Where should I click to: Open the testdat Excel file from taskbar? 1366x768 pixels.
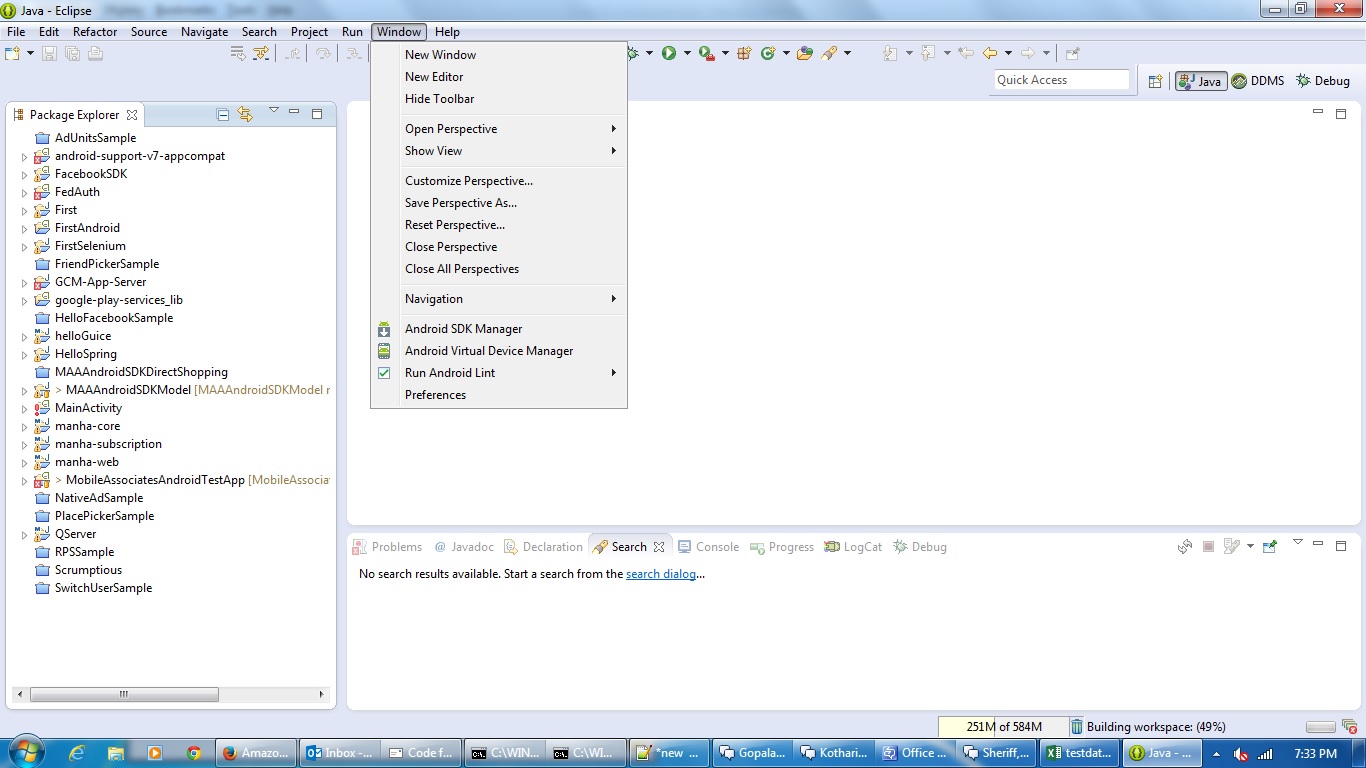1079,752
